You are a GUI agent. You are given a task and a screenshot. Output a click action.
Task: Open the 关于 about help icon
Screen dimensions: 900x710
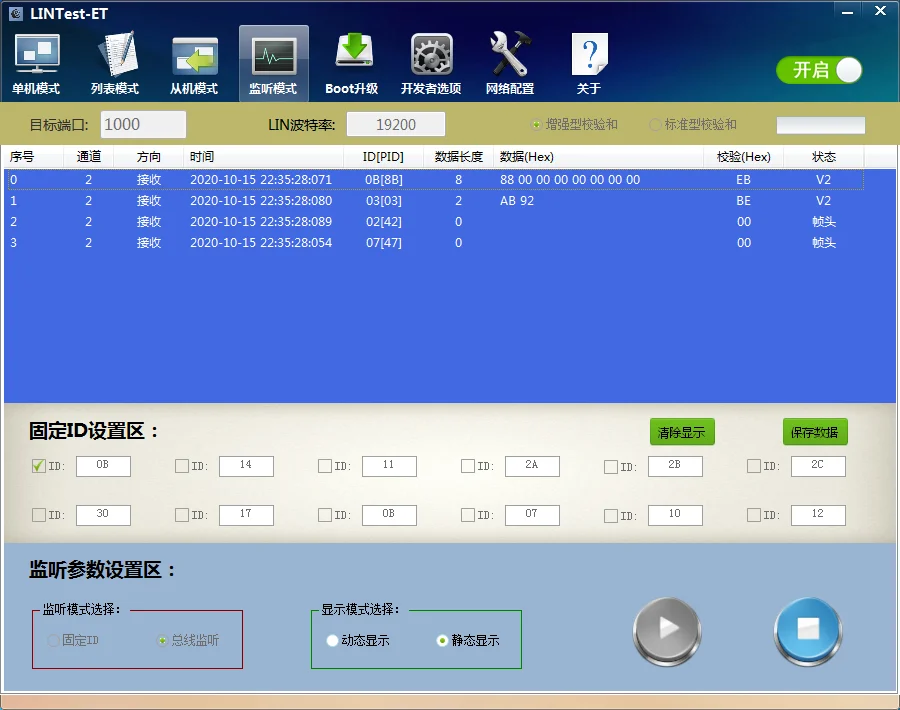click(x=589, y=62)
